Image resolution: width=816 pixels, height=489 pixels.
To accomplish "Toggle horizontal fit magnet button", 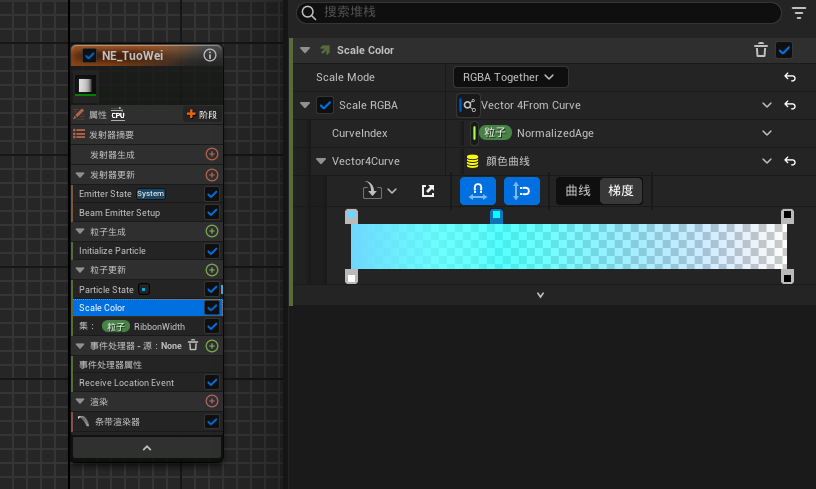I will click(478, 191).
